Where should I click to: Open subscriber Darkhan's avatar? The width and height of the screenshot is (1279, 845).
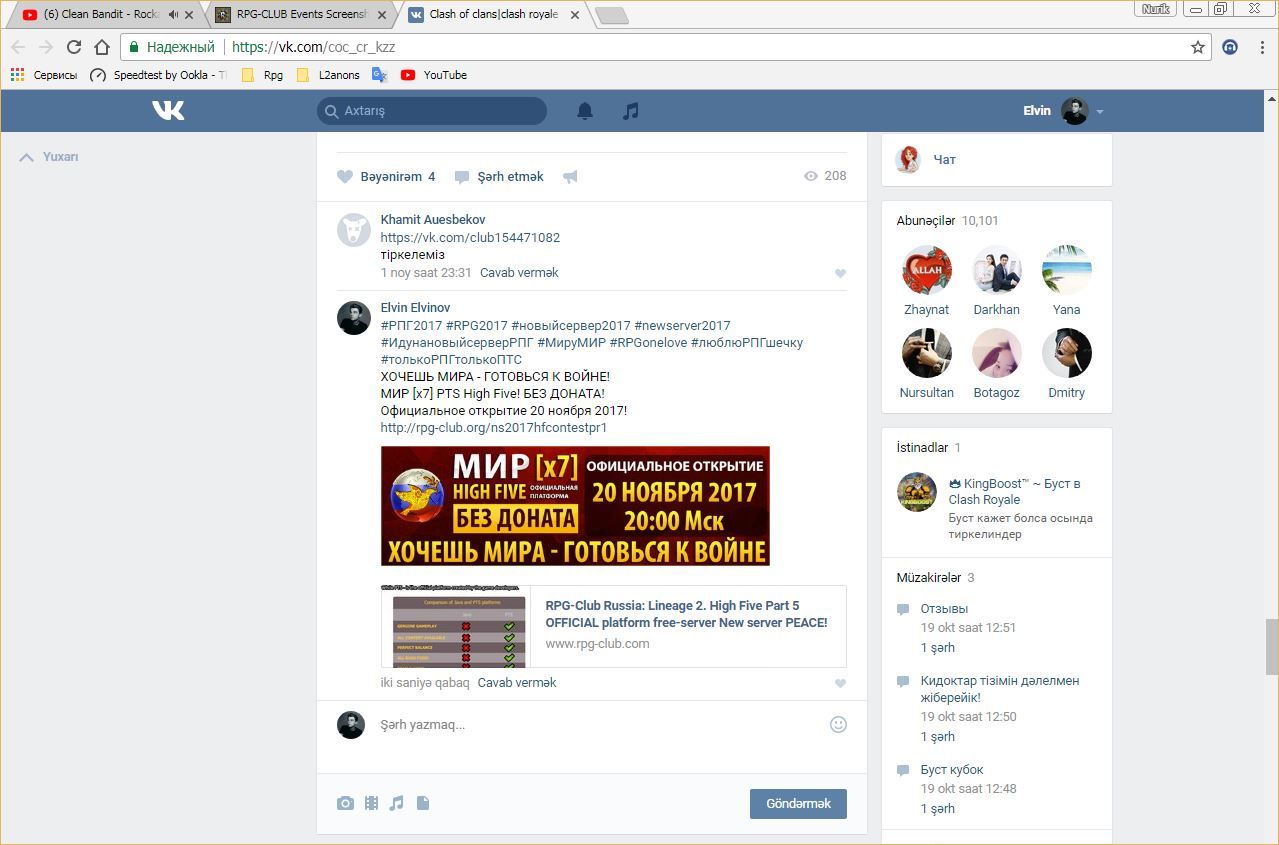coord(997,270)
